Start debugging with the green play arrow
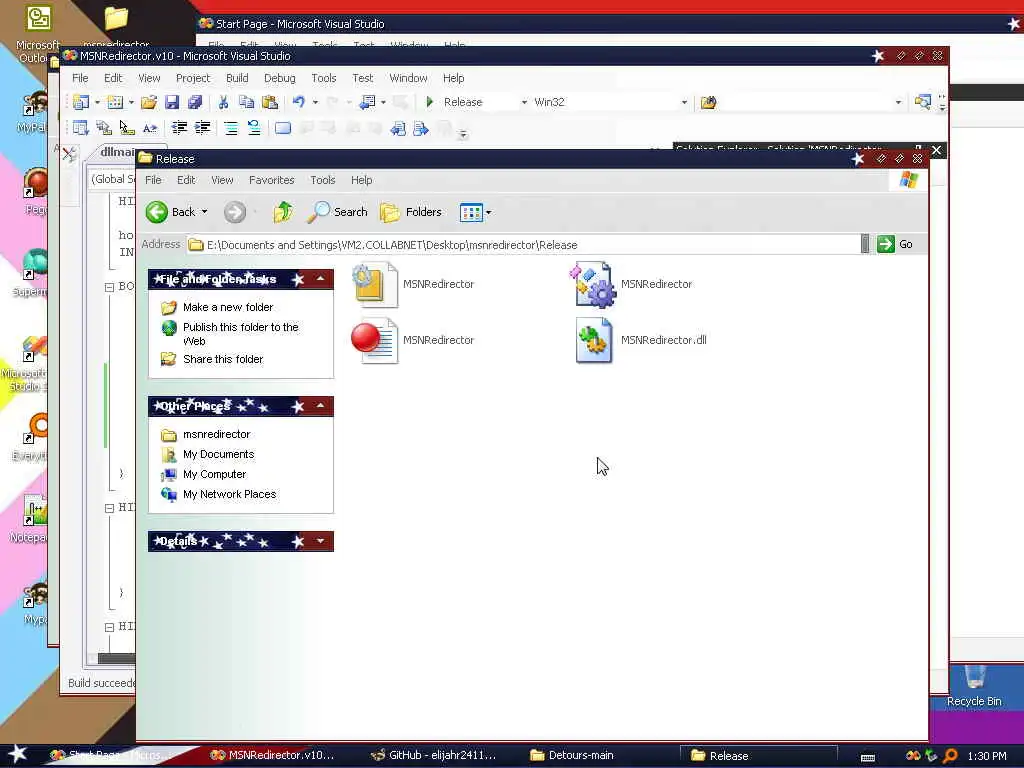The height and width of the screenshot is (768, 1024). coord(430,102)
